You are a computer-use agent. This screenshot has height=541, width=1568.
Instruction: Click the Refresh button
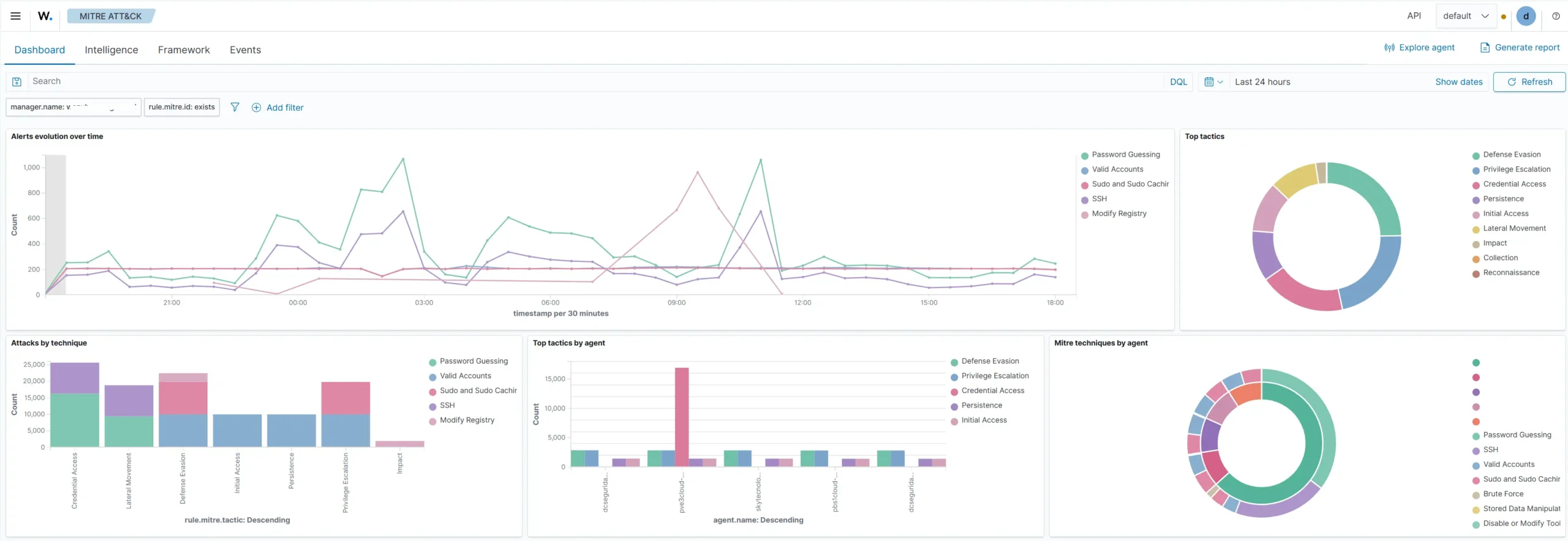[1529, 81]
